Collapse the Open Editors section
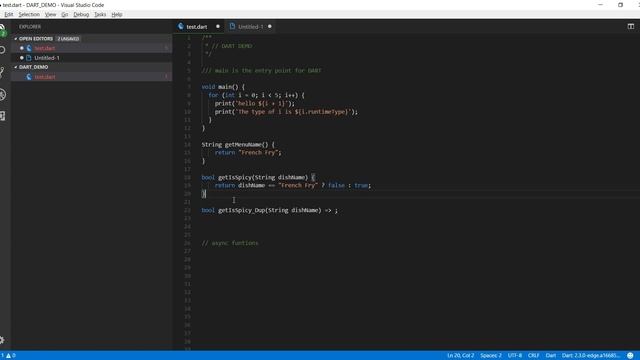Viewport: 640px width, 360px height. [x=36, y=39]
